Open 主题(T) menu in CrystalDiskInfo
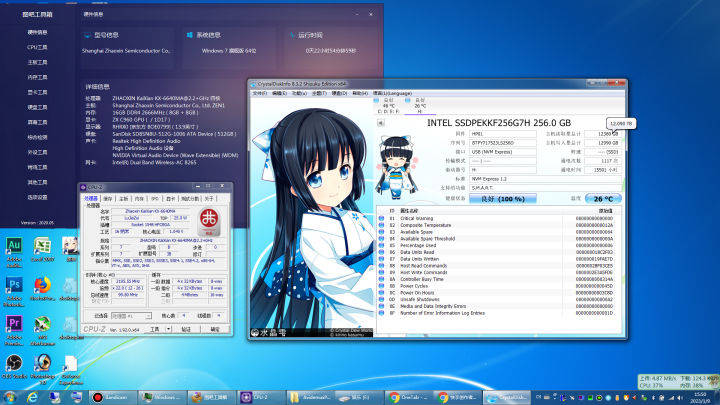Image resolution: width=720 pixels, height=405 pixels. pyautogui.click(x=319, y=93)
